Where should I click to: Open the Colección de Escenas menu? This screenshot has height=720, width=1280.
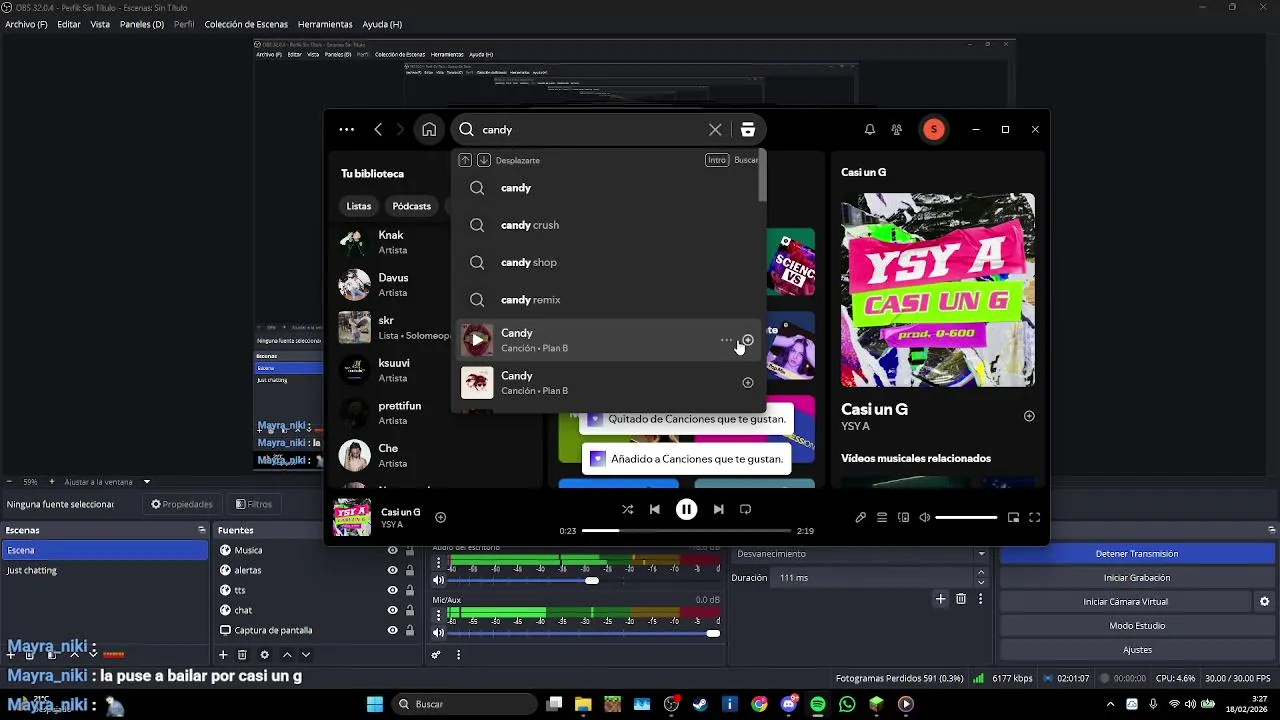[246, 24]
